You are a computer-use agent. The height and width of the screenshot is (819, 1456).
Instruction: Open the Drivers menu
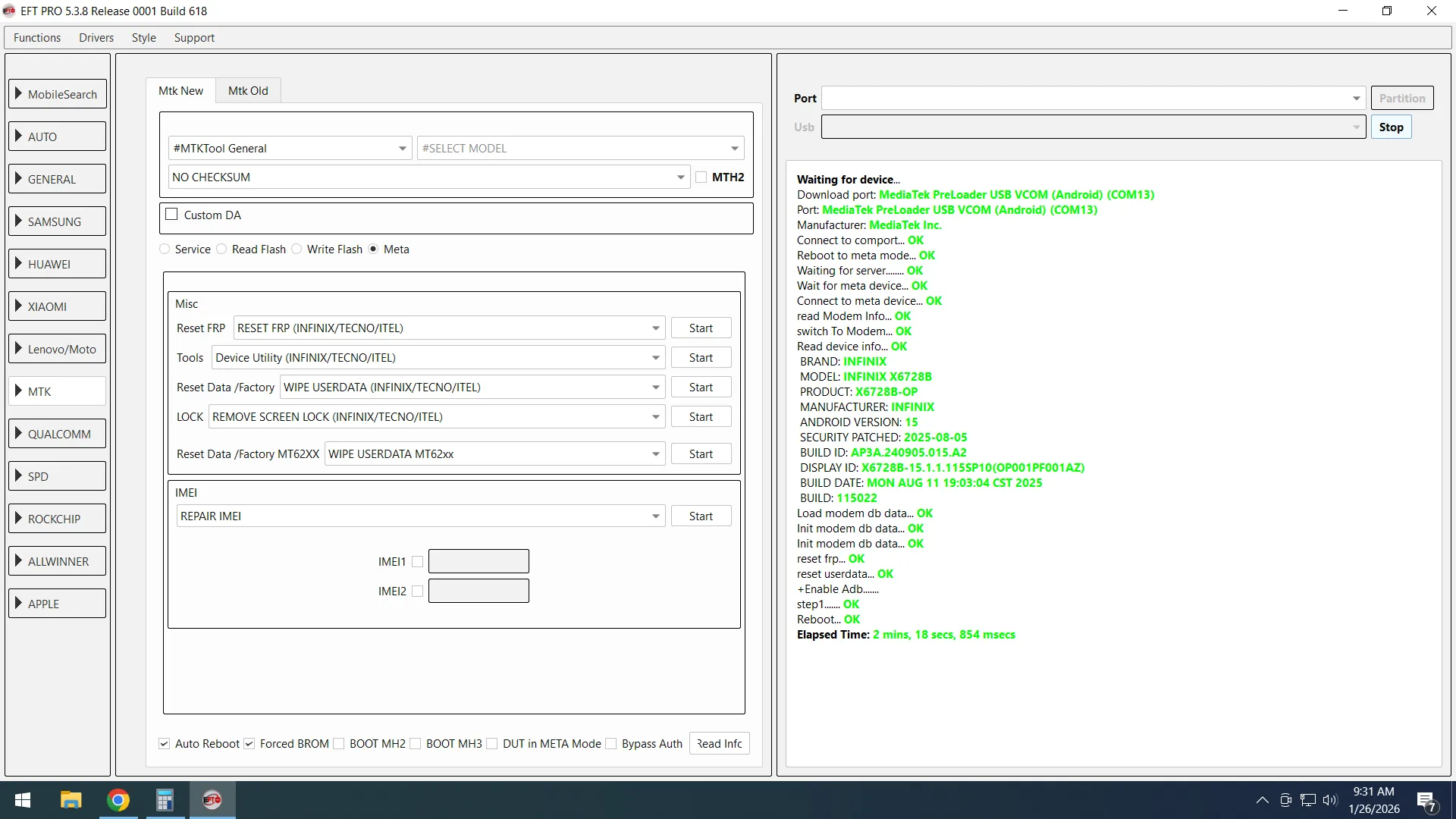pyautogui.click(x=96, y=38)
